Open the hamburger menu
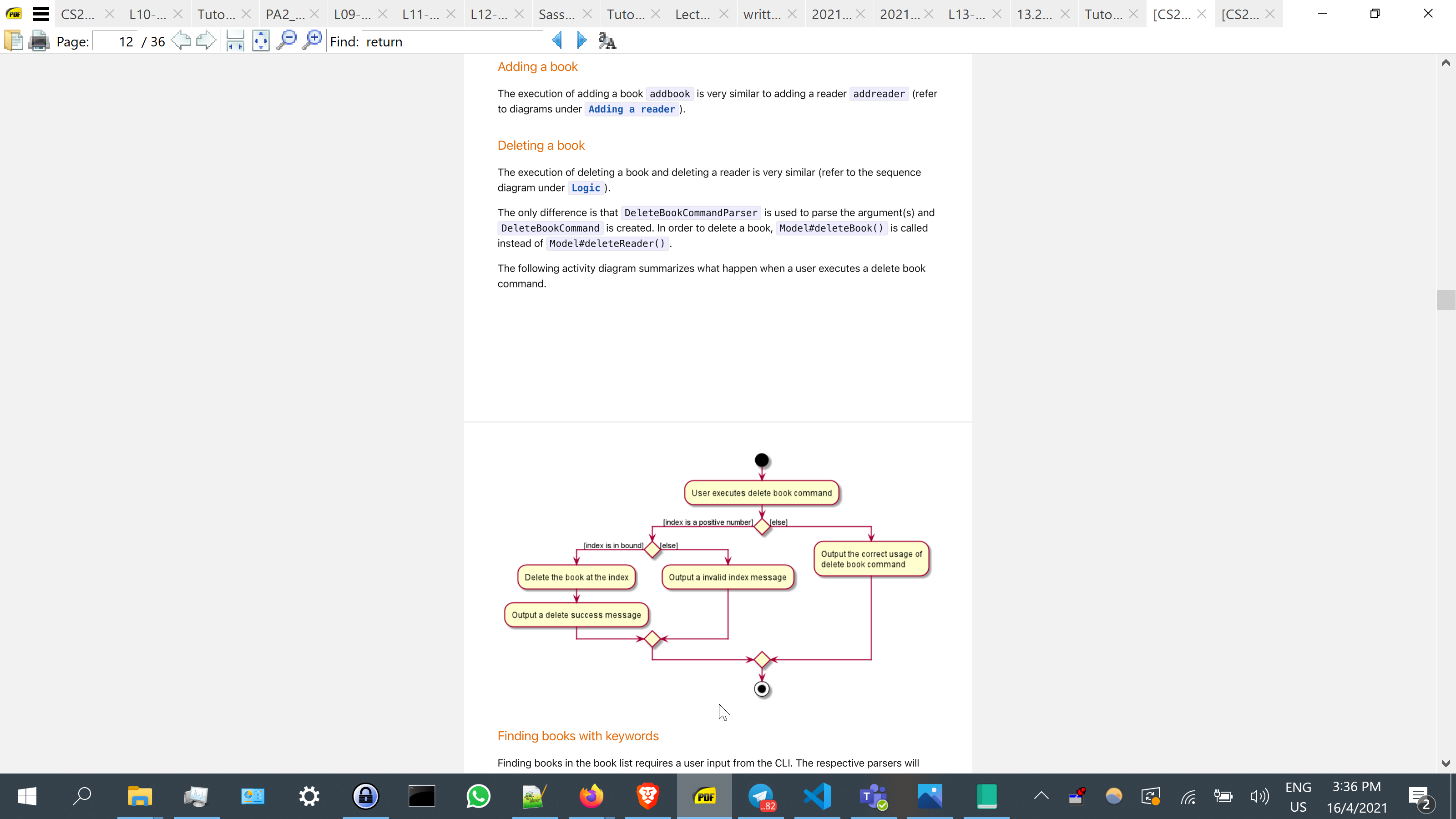Screen dimensions: 1456x819 (x=40, y=14)
